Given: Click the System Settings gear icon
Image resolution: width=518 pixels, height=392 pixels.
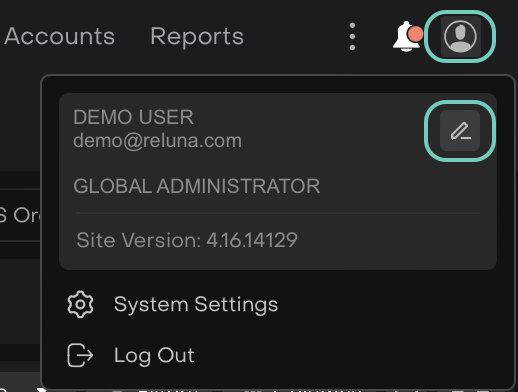Looking at the screenshot, I should coord(80,304).
